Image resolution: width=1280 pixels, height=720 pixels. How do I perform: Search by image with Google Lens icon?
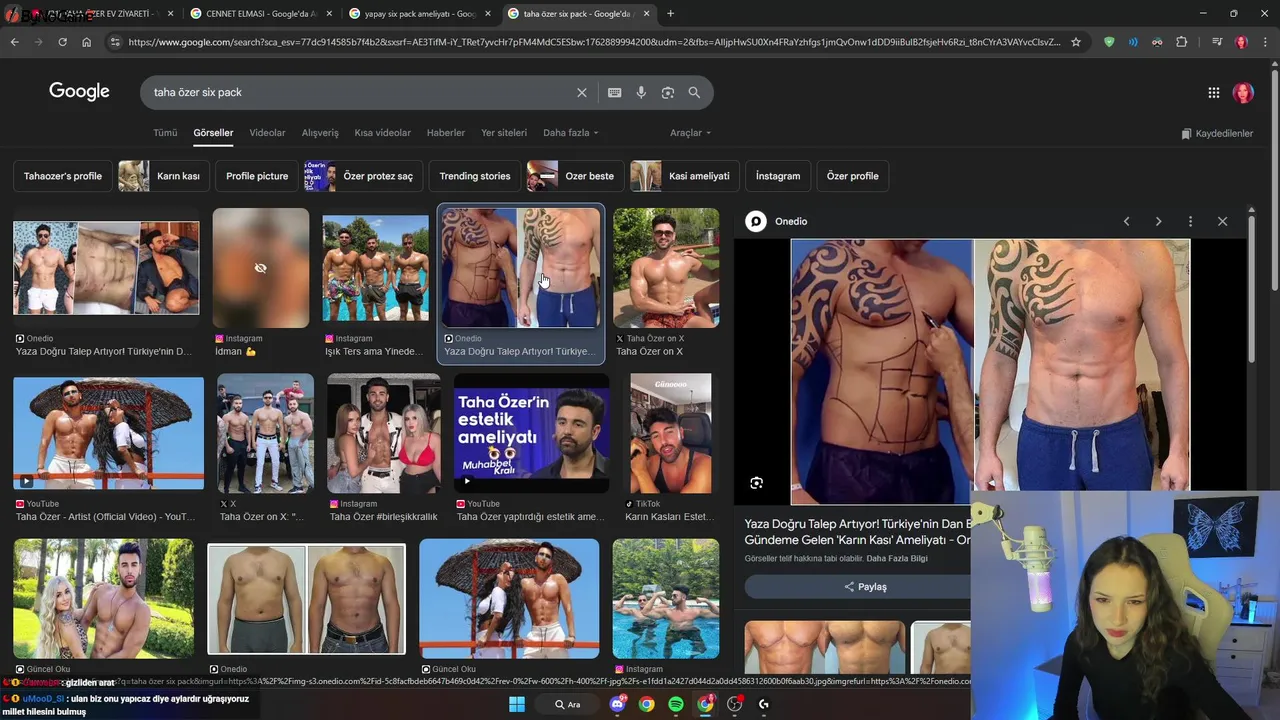pyautogui.click(x=667, y=92)
